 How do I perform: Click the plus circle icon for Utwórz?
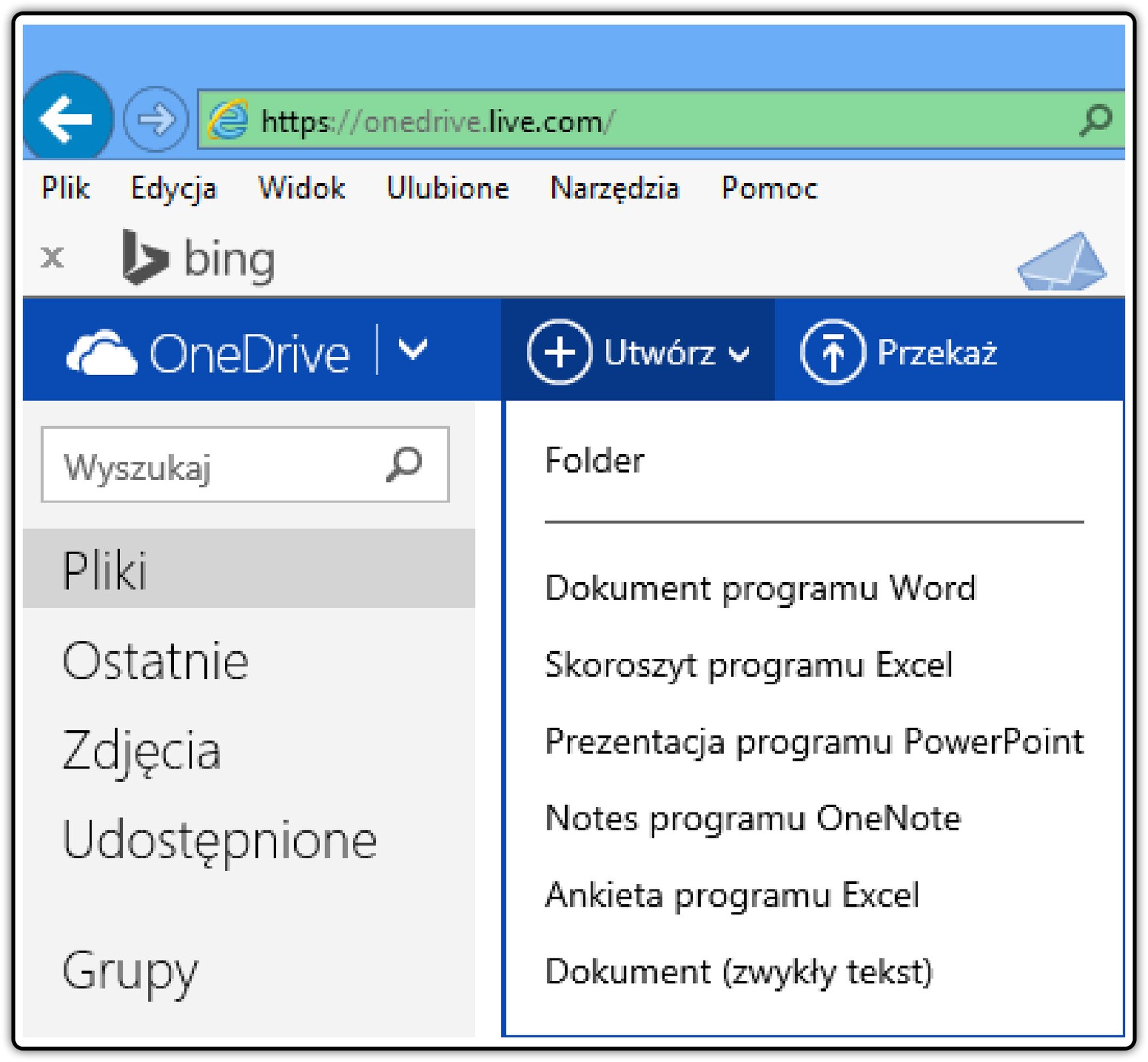pyautogui.click(x=559, y=352)
